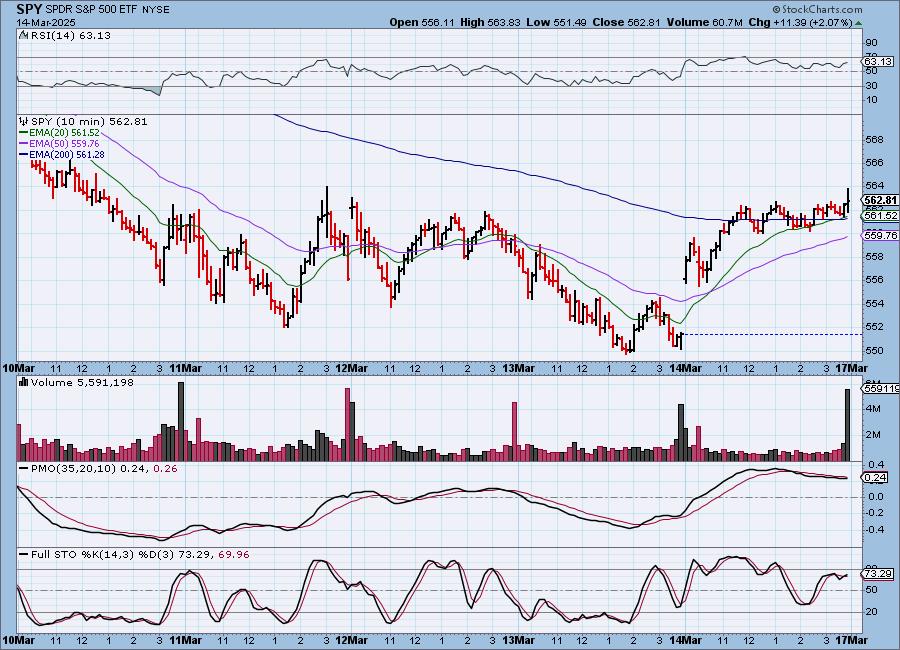Image resolution: width=900 pixels, height=650 pixels.
Task: Click the 20 level on the stochastic axis
Action: click(x=871, y=612)
